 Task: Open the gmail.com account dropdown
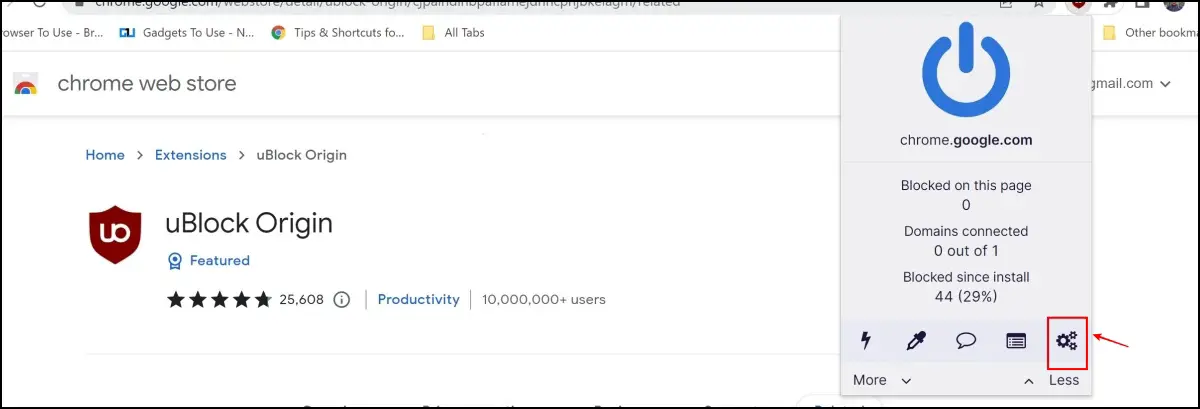(1129, 84)
